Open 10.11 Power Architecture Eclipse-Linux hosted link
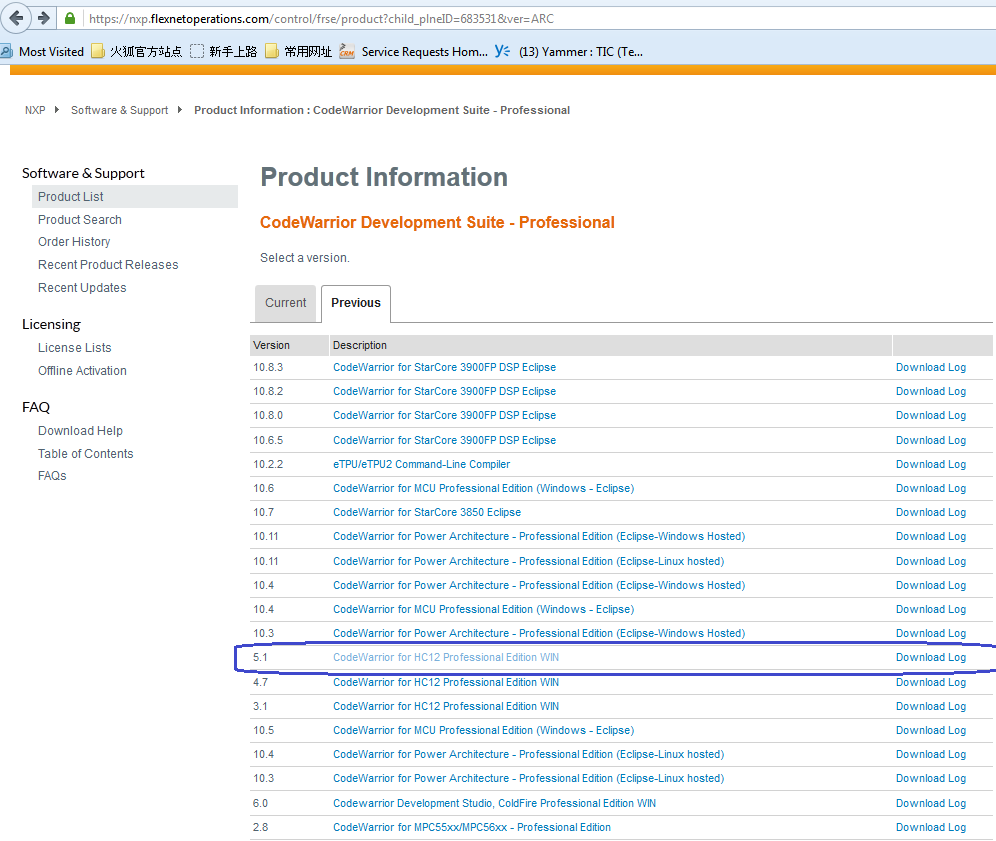The image size is (996, 841). [x=528, y=562]
